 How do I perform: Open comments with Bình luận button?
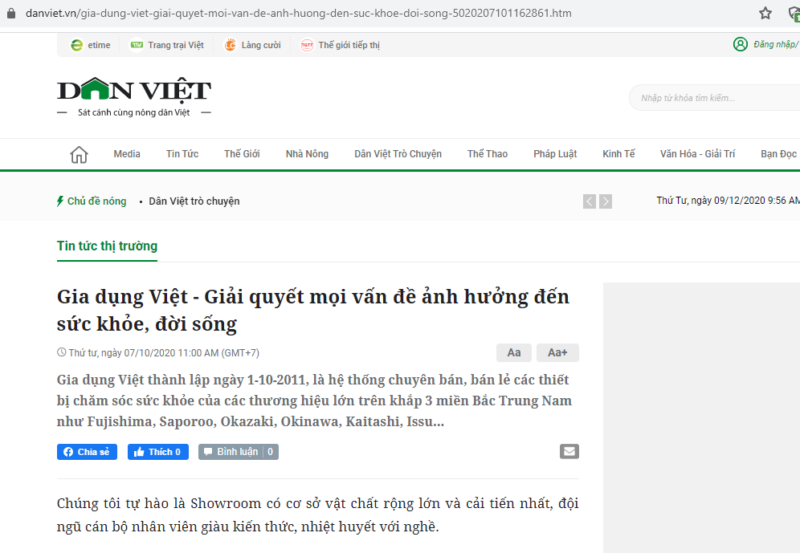pos(238,451)
